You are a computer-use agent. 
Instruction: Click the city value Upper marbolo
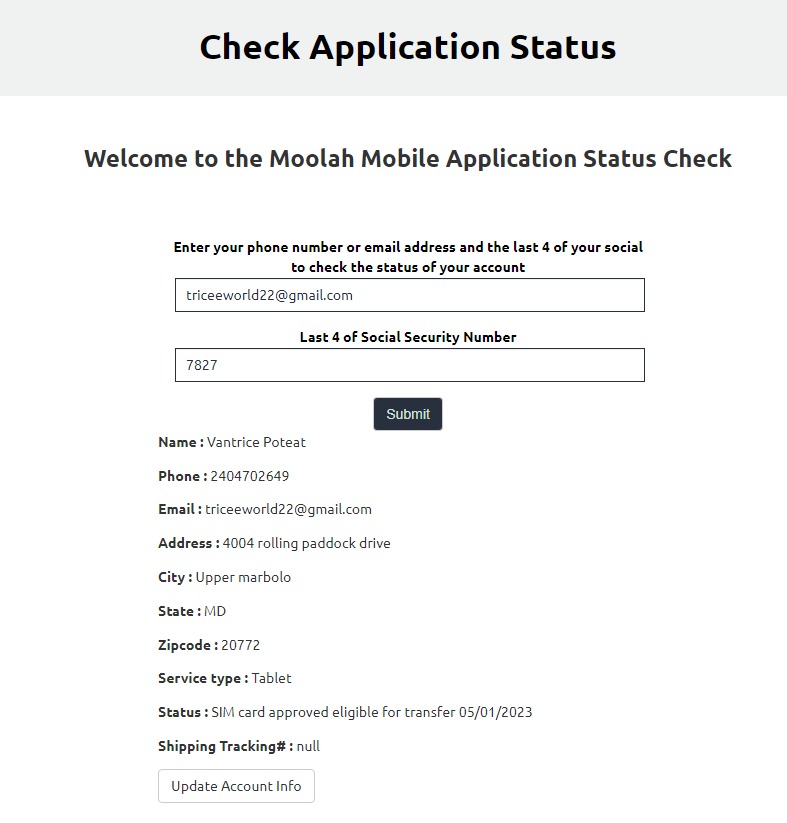(243, 577)
